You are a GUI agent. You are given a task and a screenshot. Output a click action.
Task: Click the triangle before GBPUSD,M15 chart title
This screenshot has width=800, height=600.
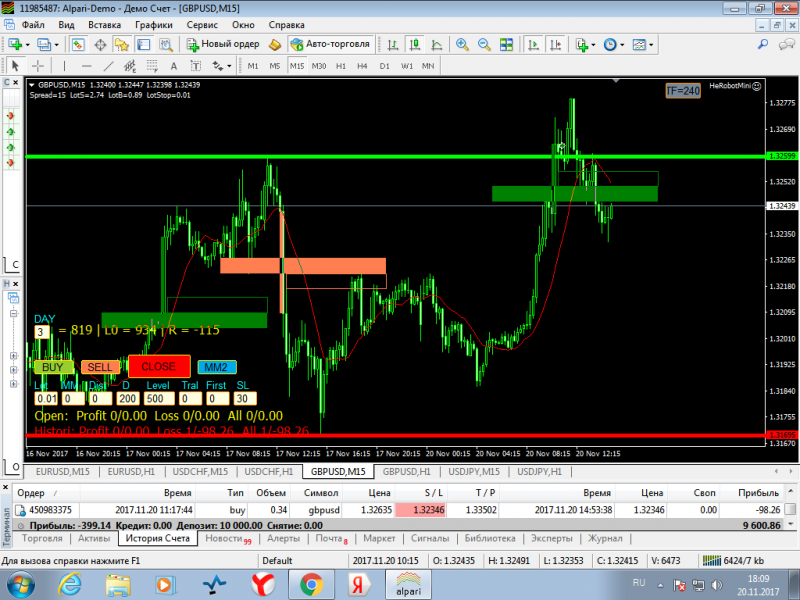tap(32, 85)
